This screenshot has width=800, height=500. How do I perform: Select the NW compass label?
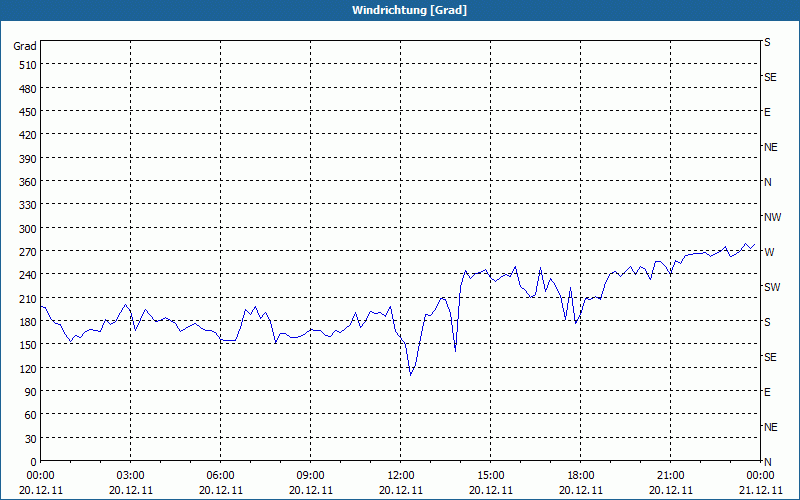(772, 217)
